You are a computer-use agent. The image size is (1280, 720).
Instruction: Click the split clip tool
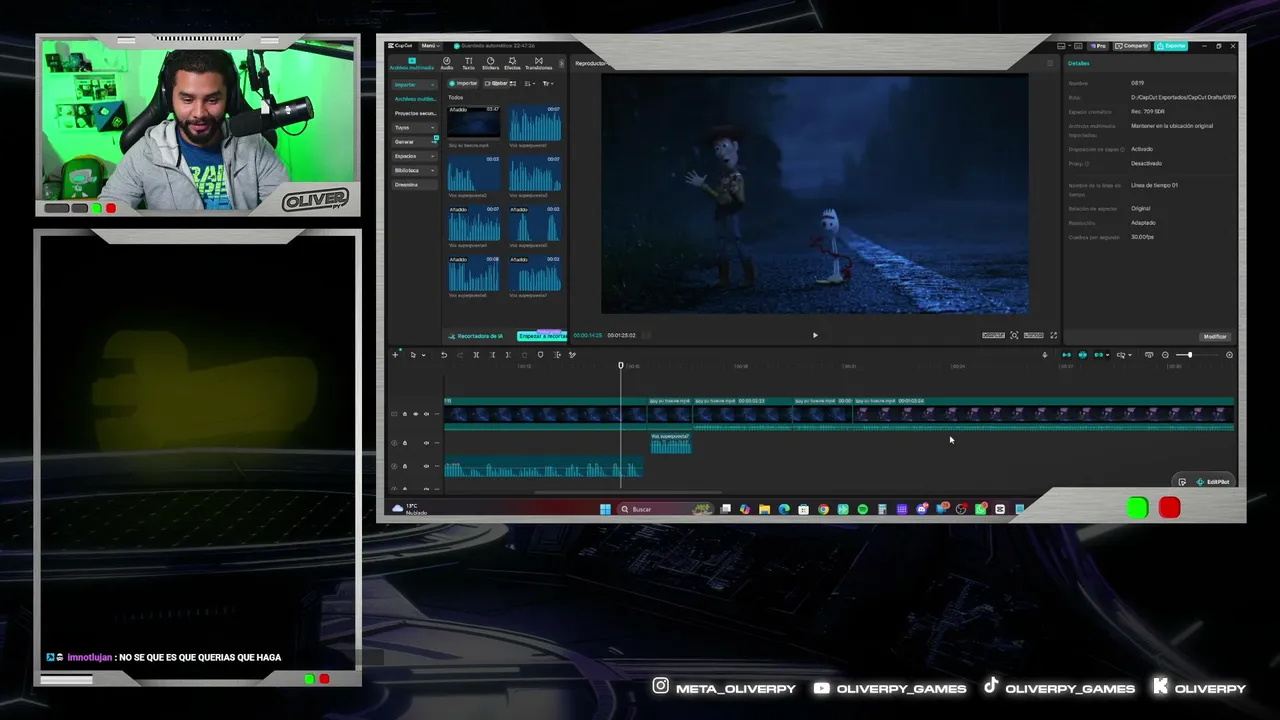click(476, 355)
